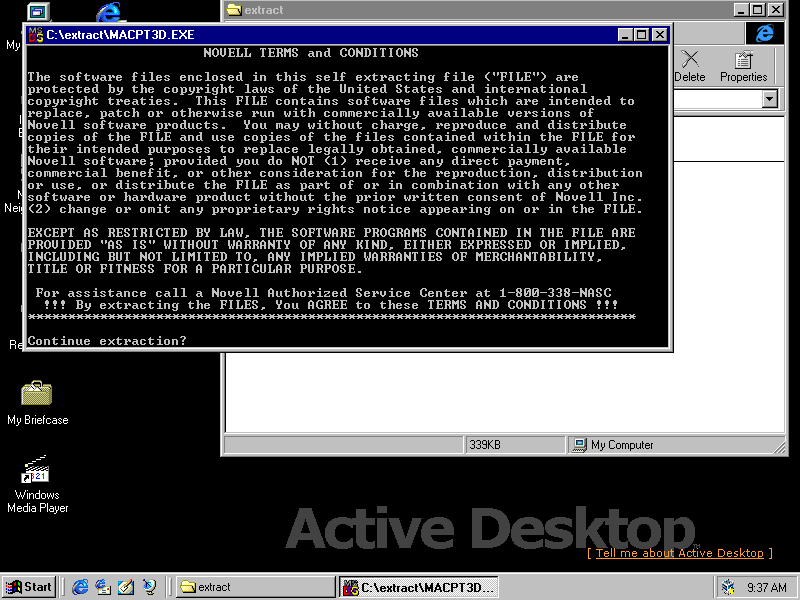Launch Outlook Express from Quick Launch

point(103,587)
